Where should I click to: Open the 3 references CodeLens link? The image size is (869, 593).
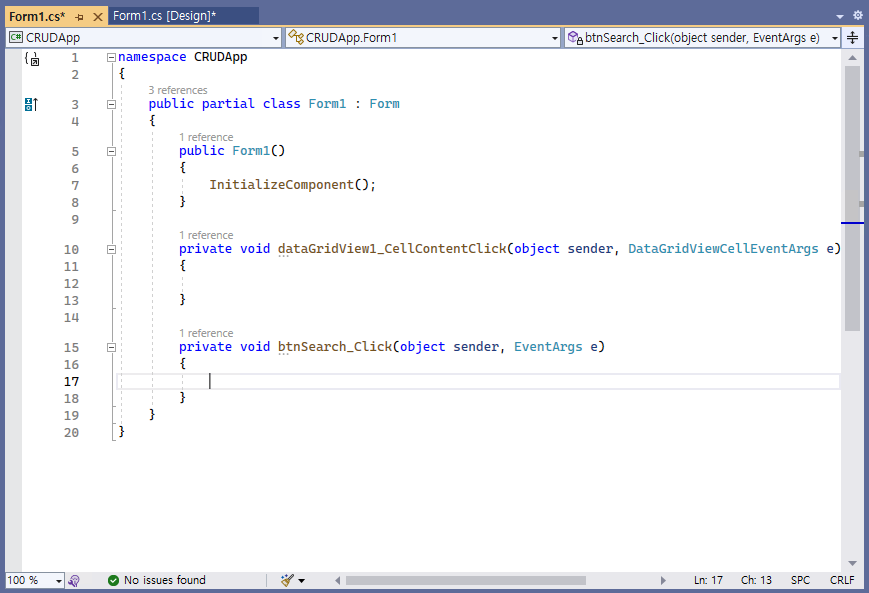click(177, 90)
